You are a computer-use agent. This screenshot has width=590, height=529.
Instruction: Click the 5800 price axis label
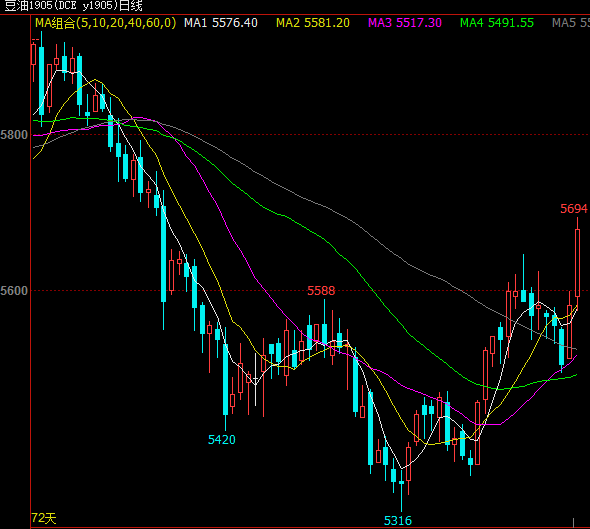[14, 135]
